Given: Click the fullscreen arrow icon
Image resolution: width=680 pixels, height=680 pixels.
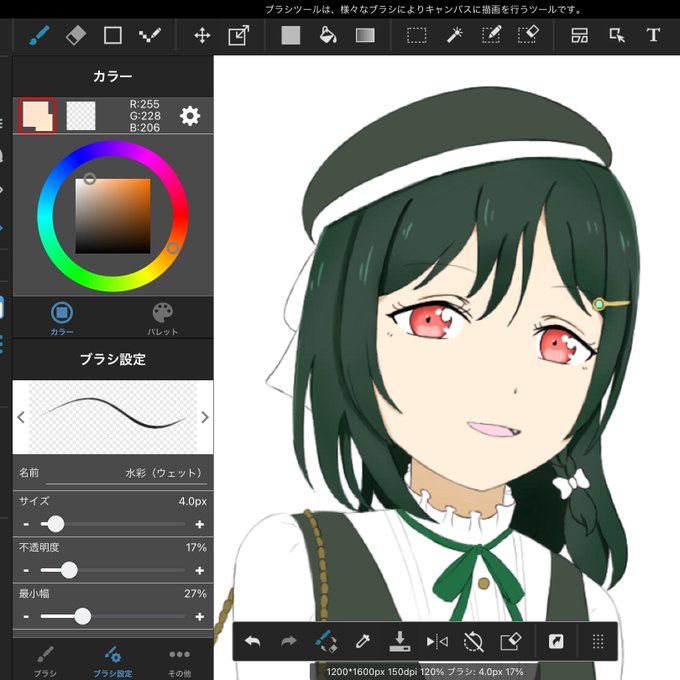Looking at the screenshot, I should [x=556, y=641].
